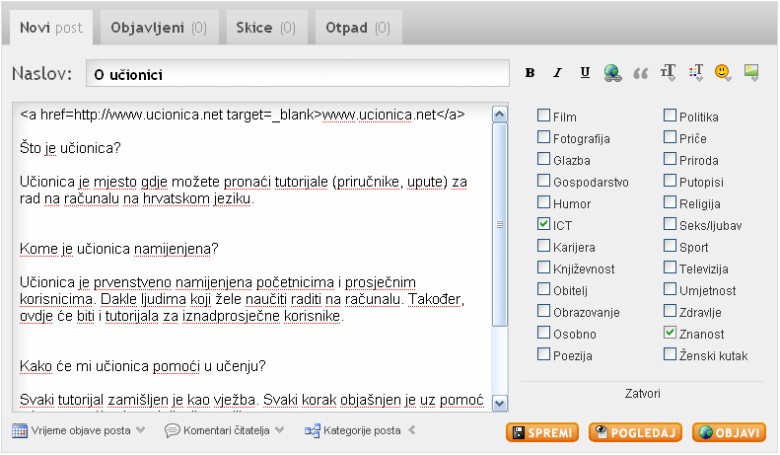Image resolution: width=780 pixels, height=455 pixels.
Task: Check the Glazba category checkbox
Action: 543,159
